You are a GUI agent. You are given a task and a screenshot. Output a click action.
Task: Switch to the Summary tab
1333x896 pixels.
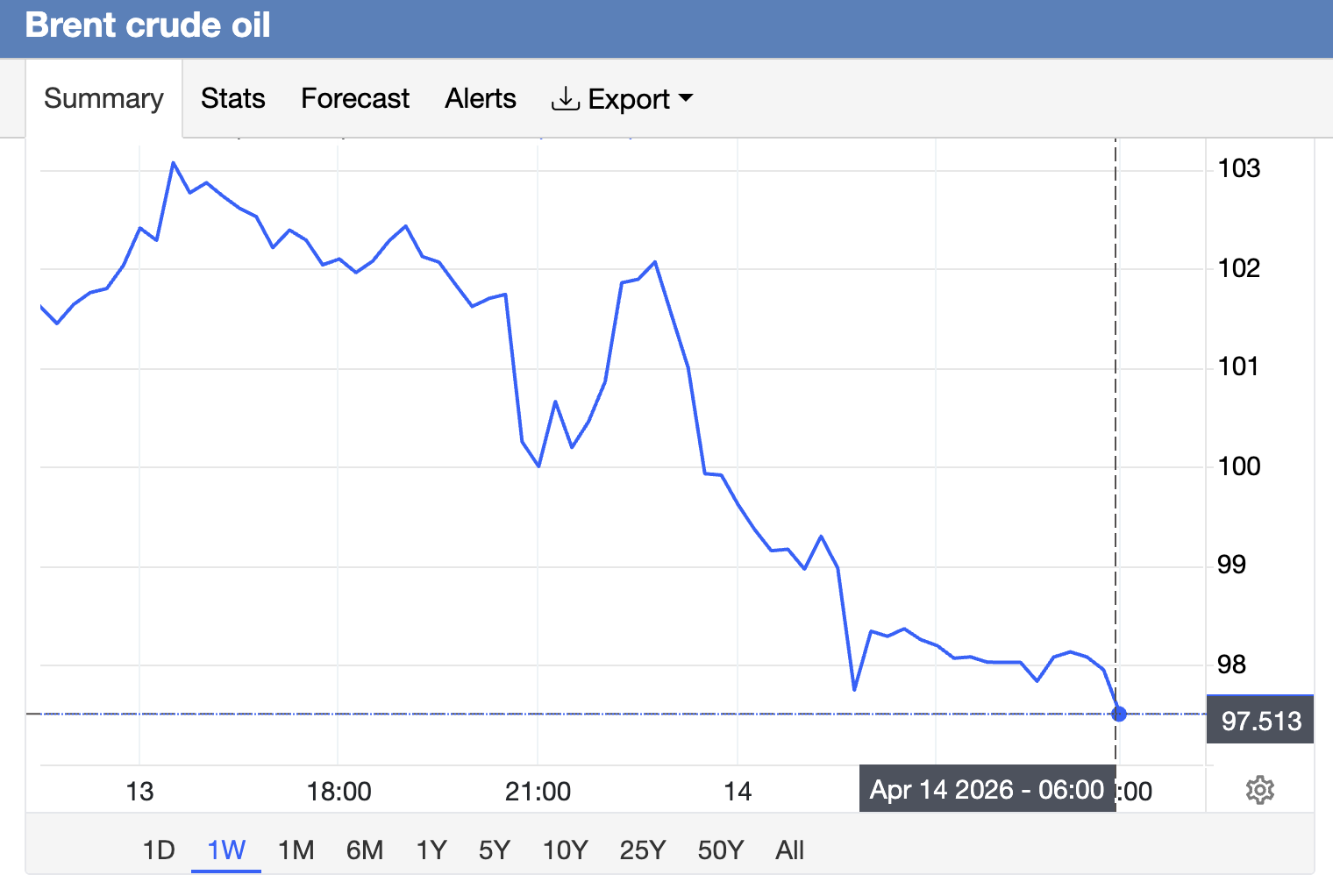pos(103,99)
